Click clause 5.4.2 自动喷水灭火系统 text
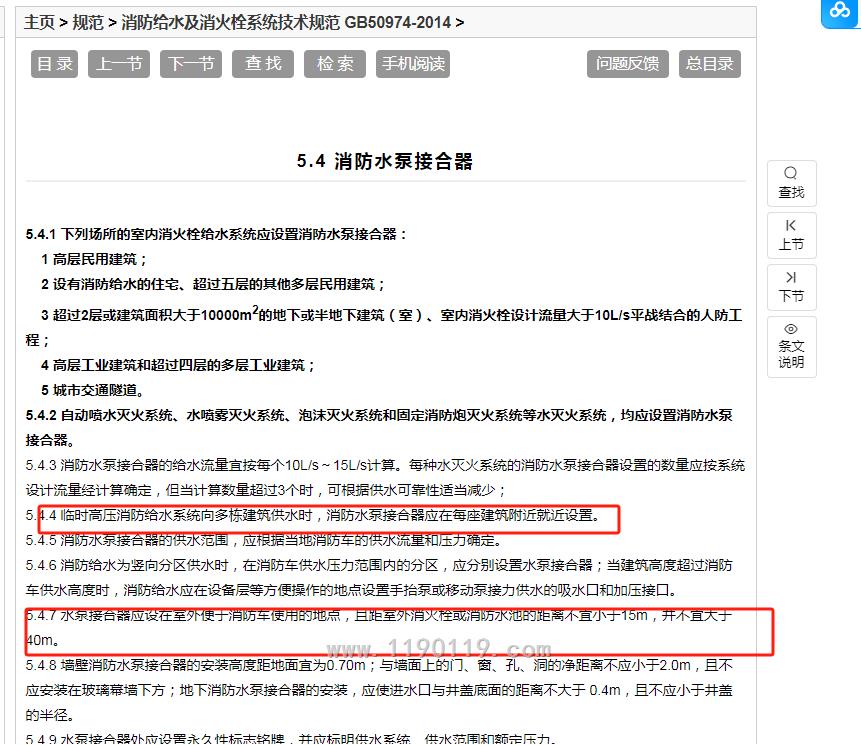The width and height of the screenshot is (861, 745). (x=379, y=428)
